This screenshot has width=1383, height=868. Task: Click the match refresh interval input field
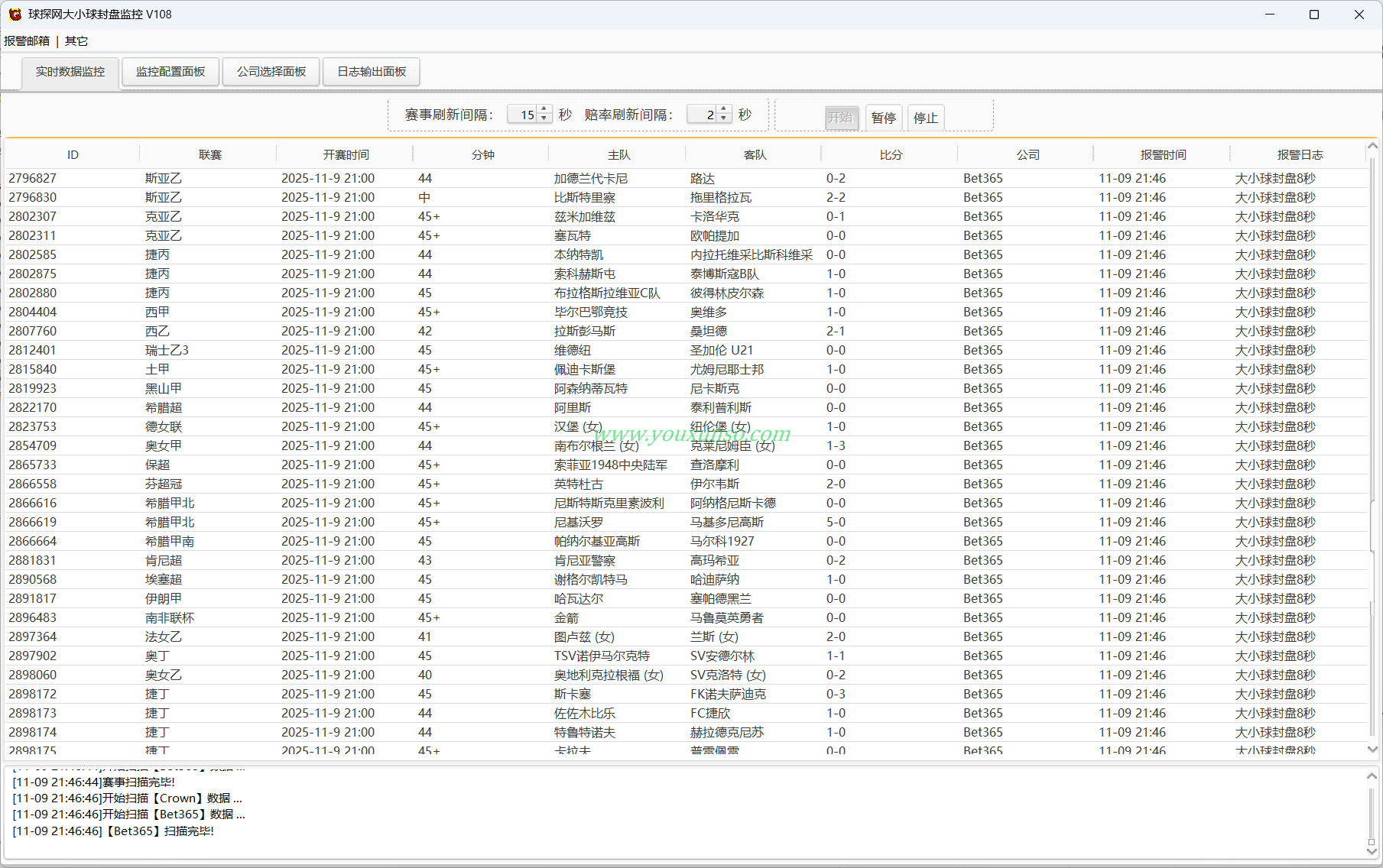[x=523, y=115]
